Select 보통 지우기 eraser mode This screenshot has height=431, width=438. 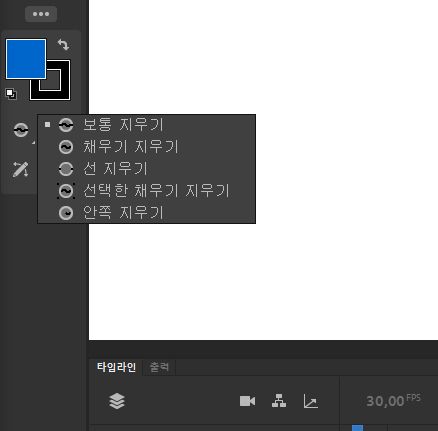click(x=147, y=125)
